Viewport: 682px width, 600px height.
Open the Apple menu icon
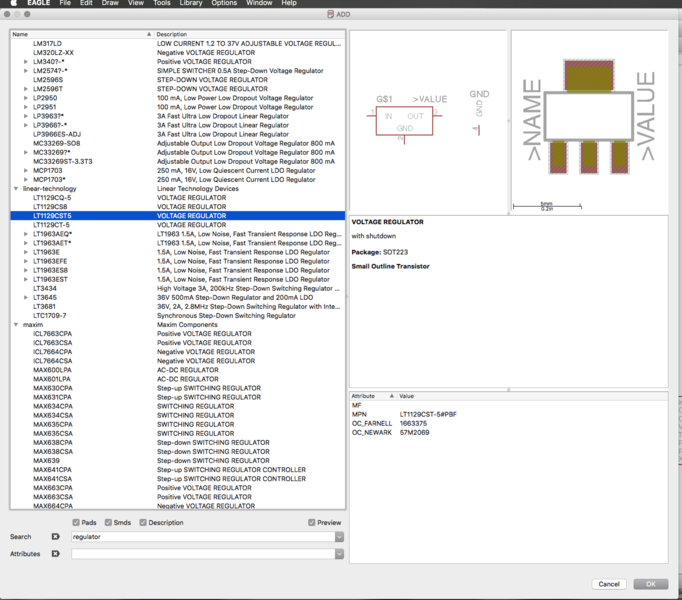tap(13, 4)
